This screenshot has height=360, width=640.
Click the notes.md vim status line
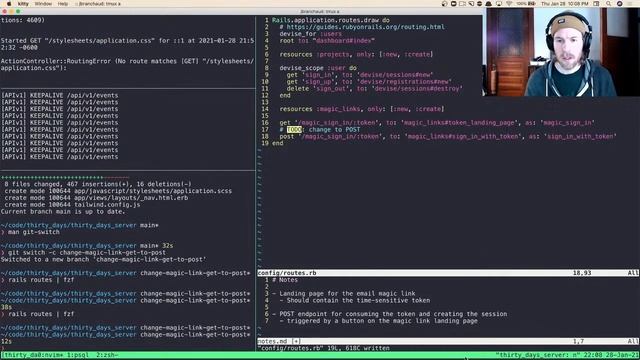click(448, 341)
